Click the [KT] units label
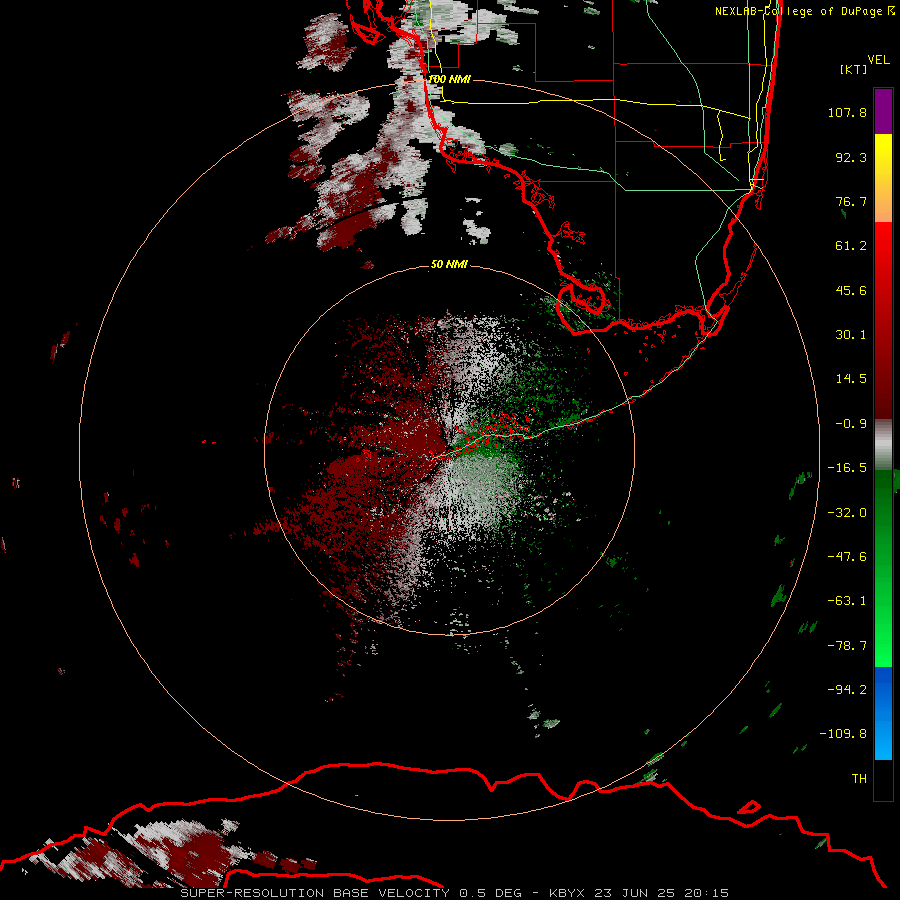 (854, 69)
